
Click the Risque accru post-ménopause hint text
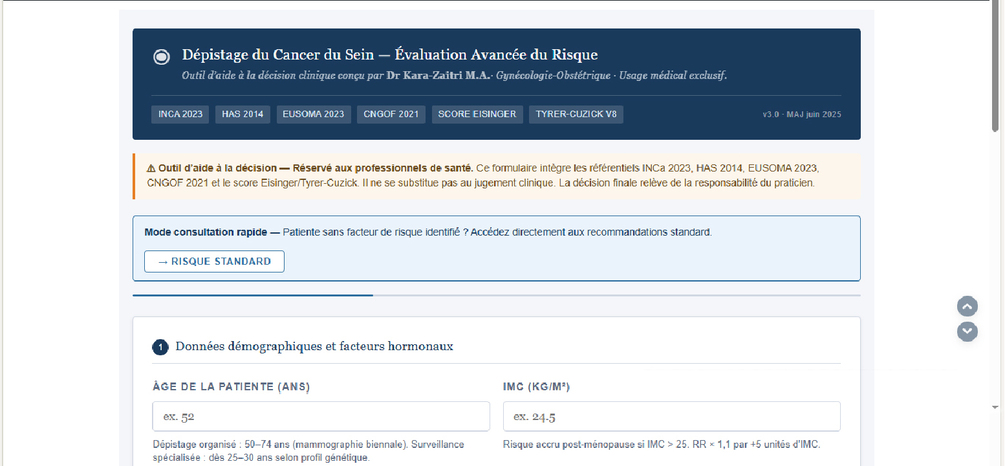click(x=661, y=445)
